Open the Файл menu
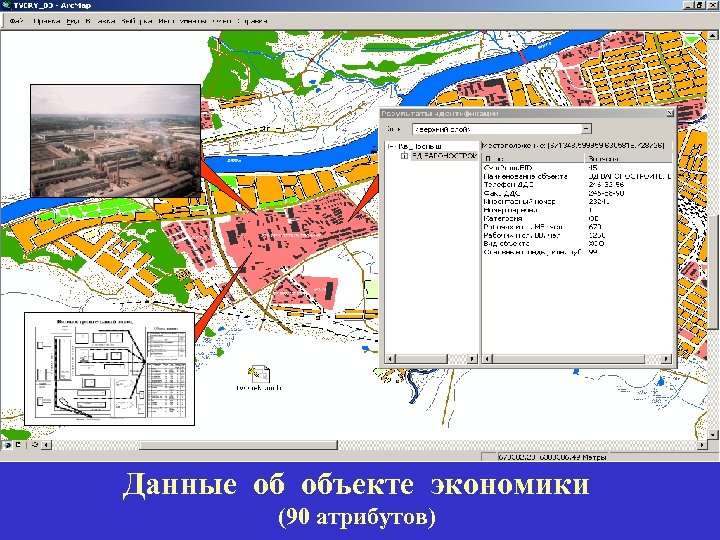720x540 pixels. point(16,21)
